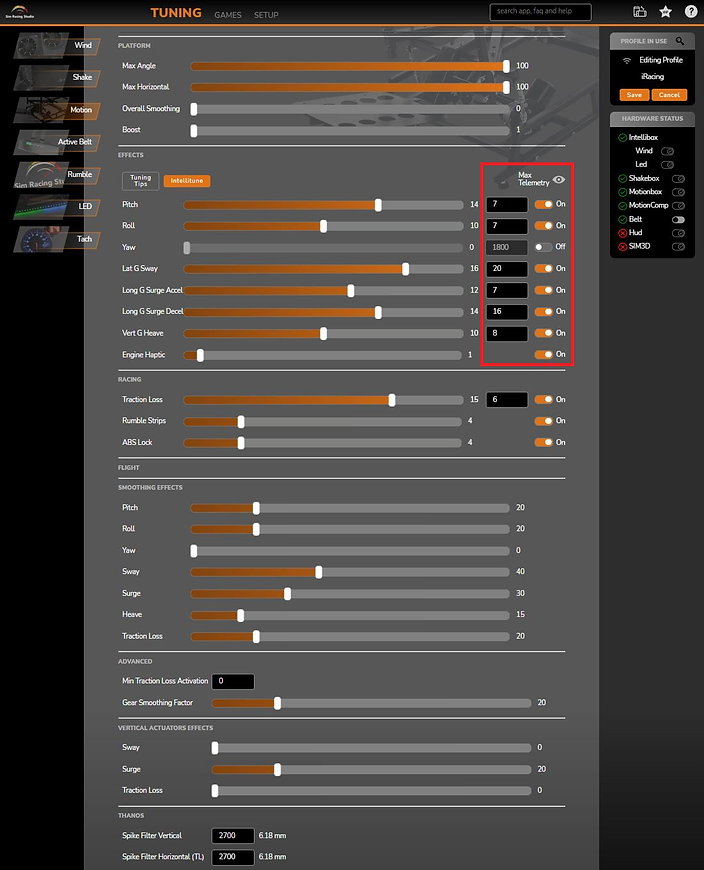Click the MotionComp green status check

click(x=622, y=206)
